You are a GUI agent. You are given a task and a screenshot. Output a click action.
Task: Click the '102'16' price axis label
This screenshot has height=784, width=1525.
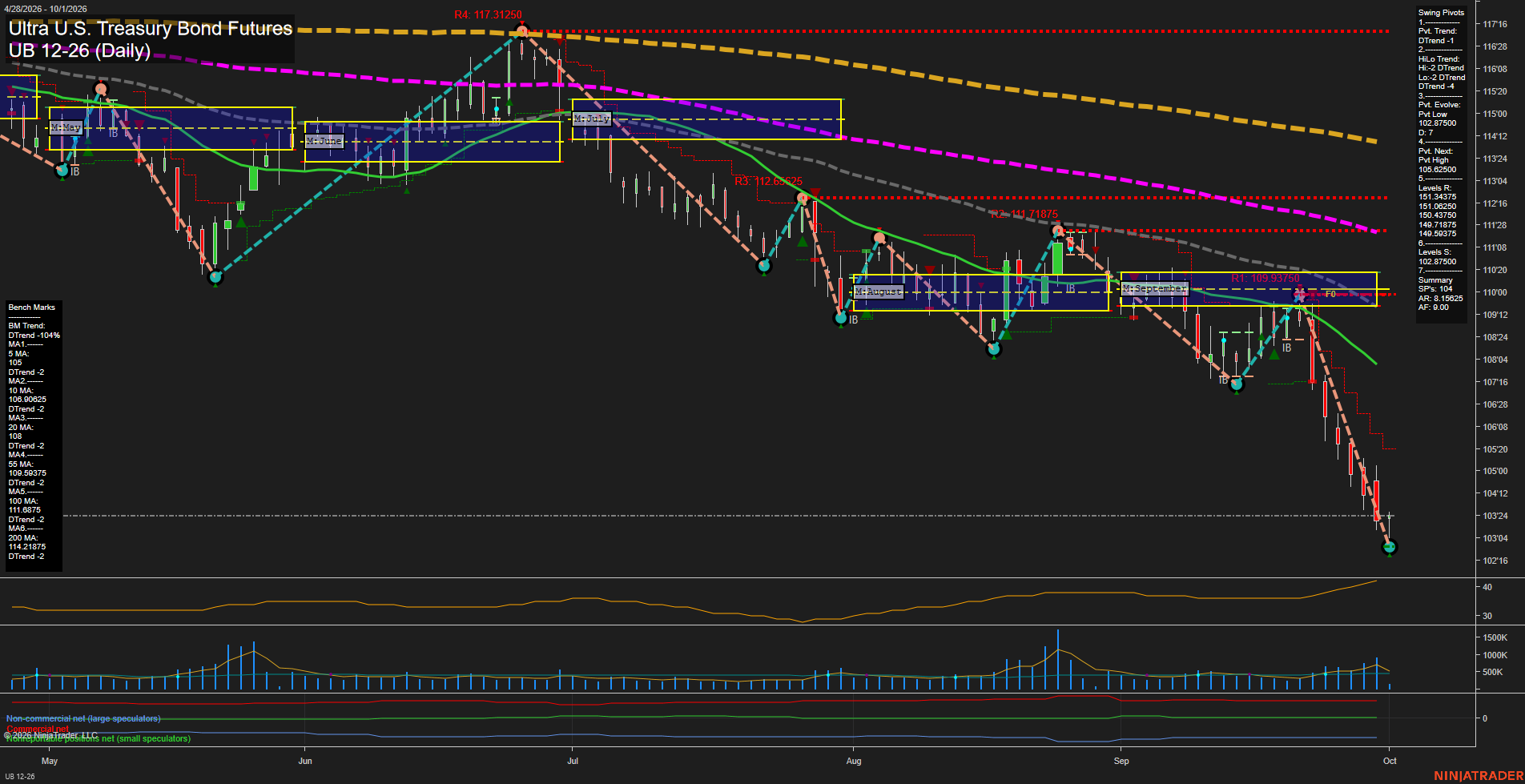click(1495, 561)
